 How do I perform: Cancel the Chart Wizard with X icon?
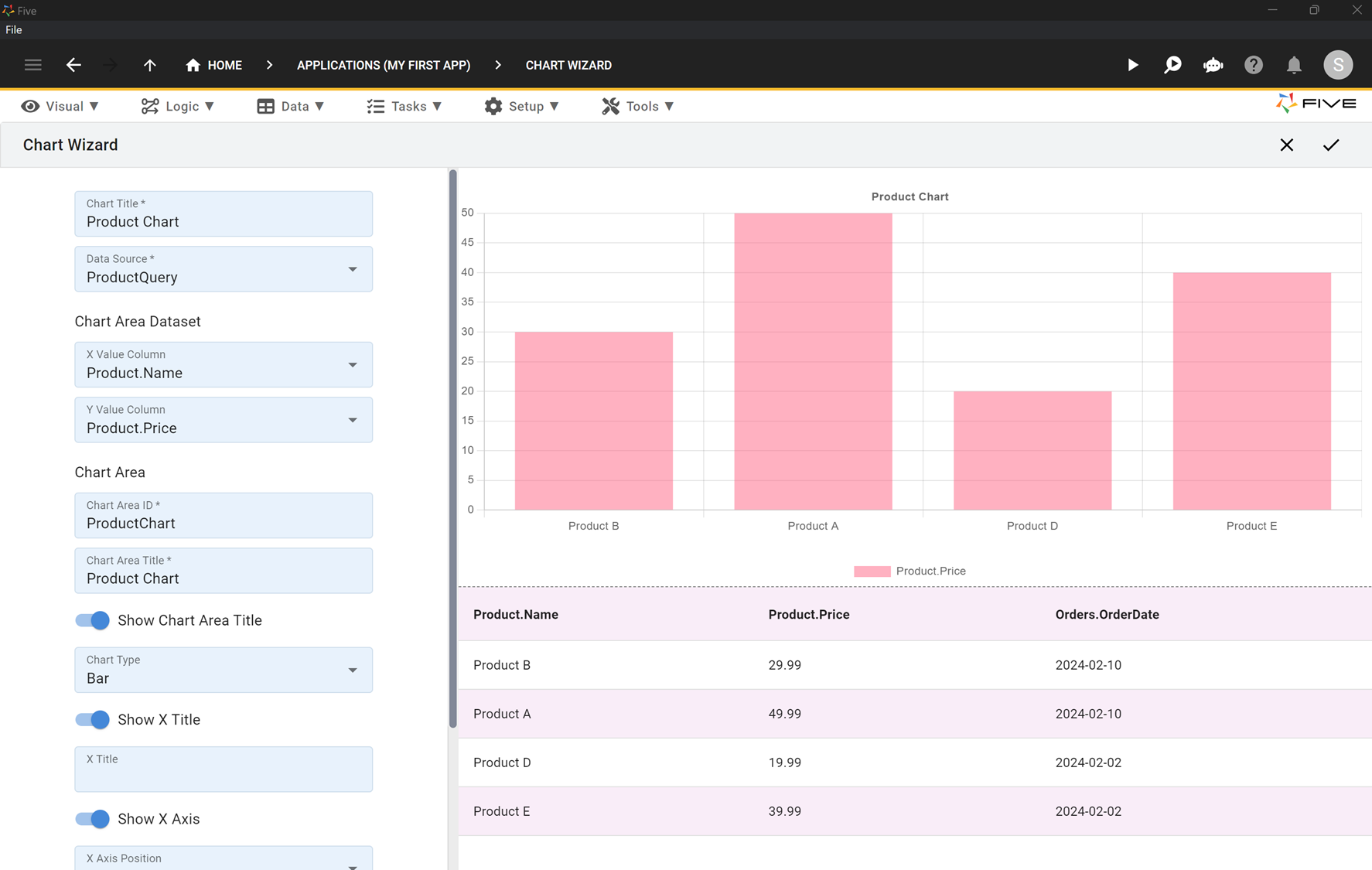[1286, 145]
